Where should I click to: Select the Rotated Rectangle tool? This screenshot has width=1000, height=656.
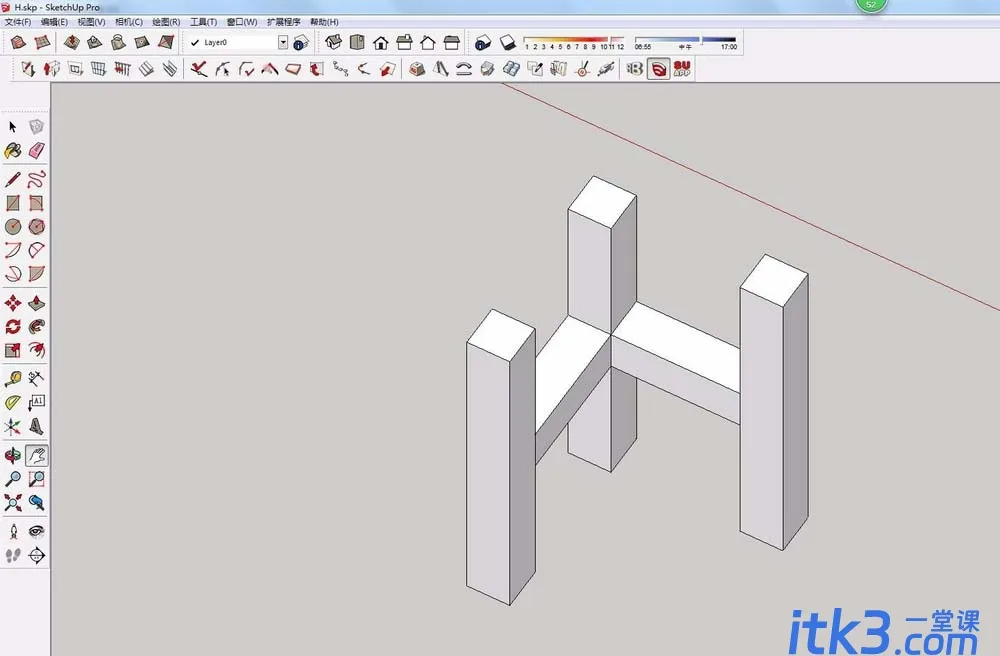(x=36, y=203)
